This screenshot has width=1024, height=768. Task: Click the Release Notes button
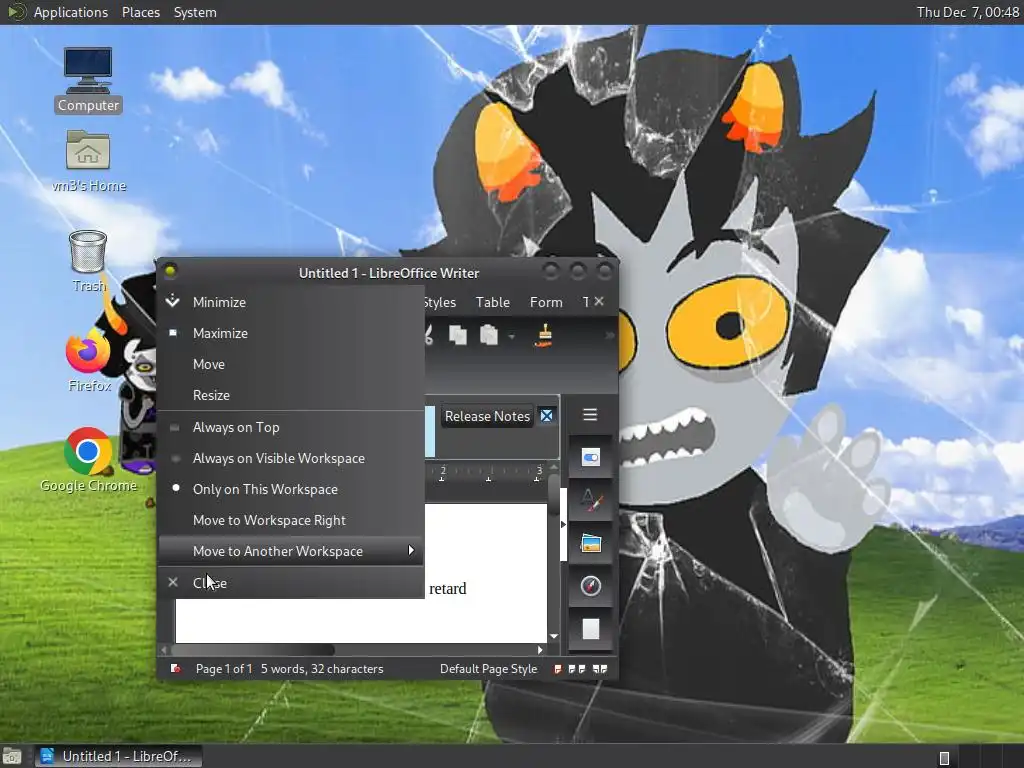[x=487, y=417]
